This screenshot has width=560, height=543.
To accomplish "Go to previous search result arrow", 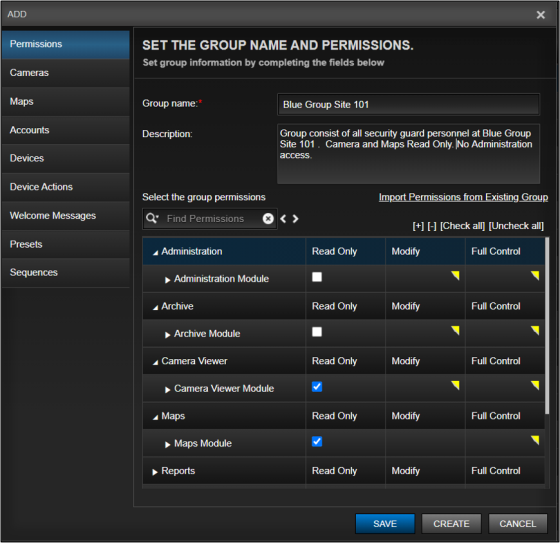I will [283, 219].
